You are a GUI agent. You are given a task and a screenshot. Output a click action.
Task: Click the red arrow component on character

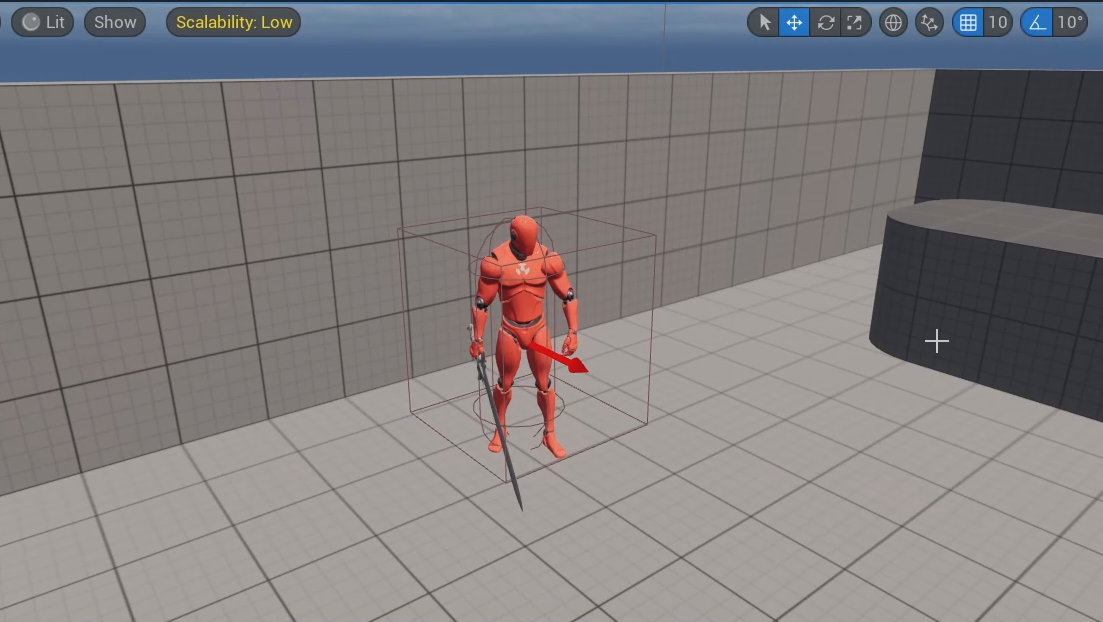point(559,357)
